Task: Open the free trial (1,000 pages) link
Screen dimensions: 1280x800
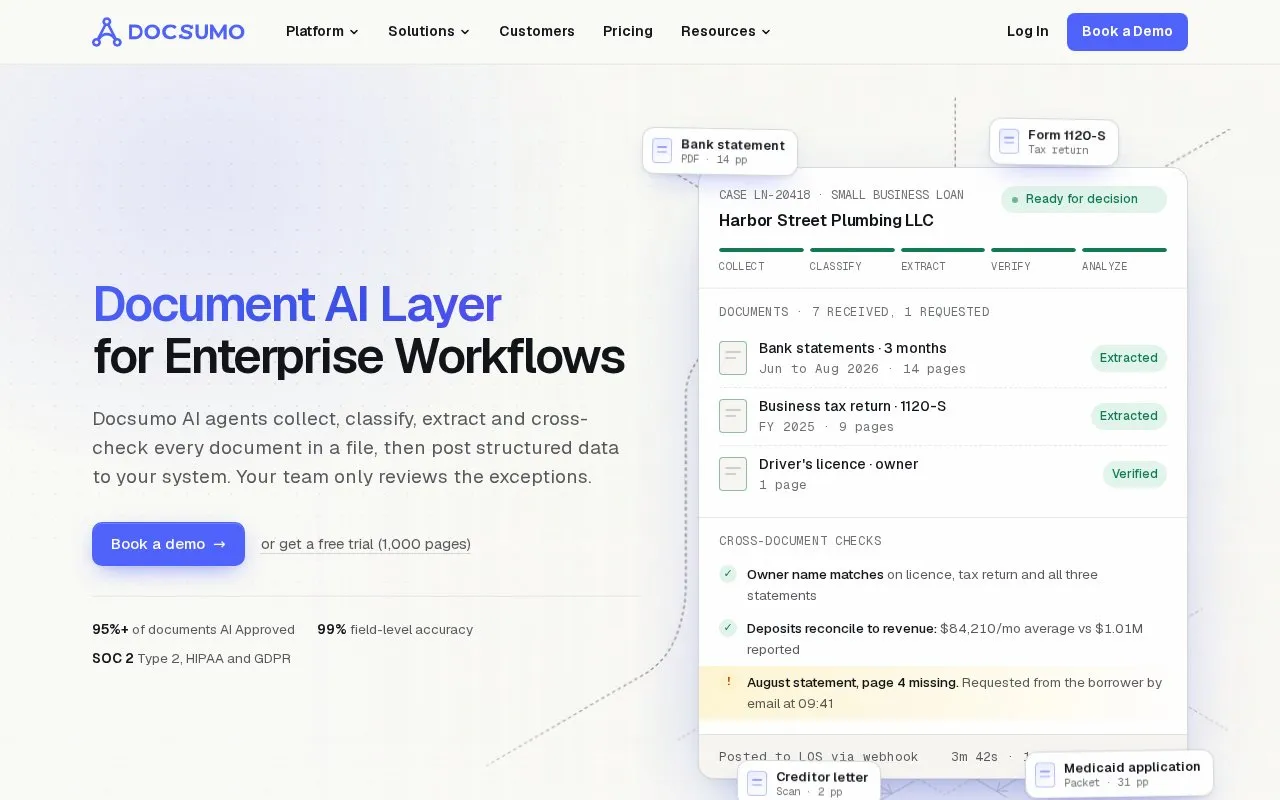Action: (366, 544)
